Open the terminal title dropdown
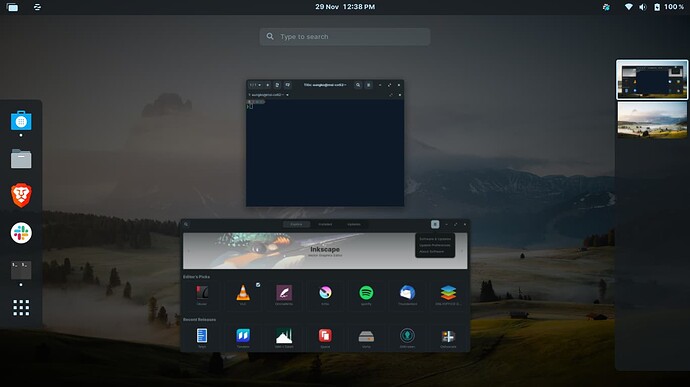Screen dimensions: 690x387 click(x=325, y=85)
